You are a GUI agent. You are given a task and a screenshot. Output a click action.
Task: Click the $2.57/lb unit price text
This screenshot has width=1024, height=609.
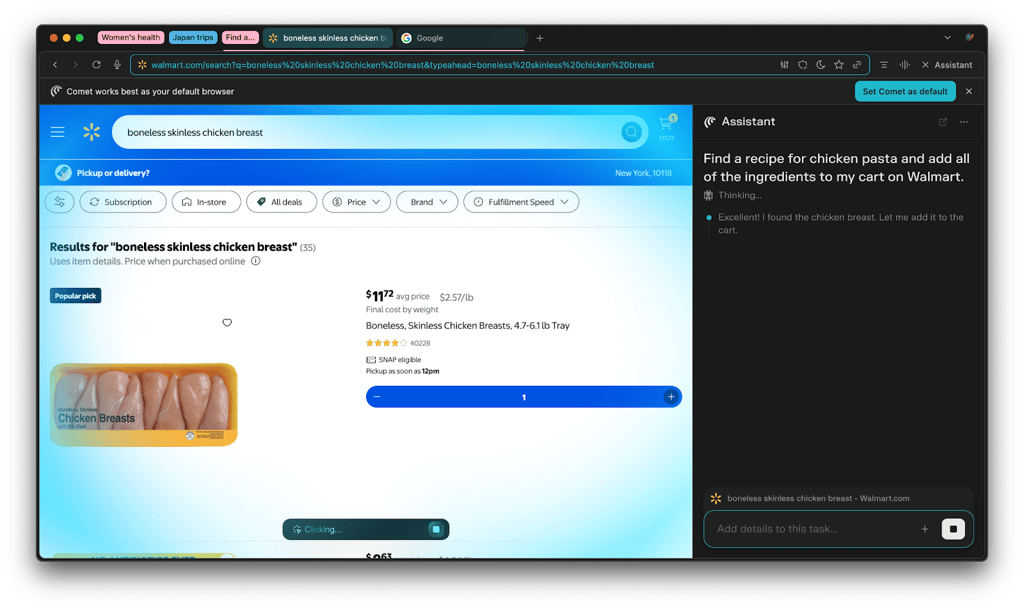click(x=456, y=297)
